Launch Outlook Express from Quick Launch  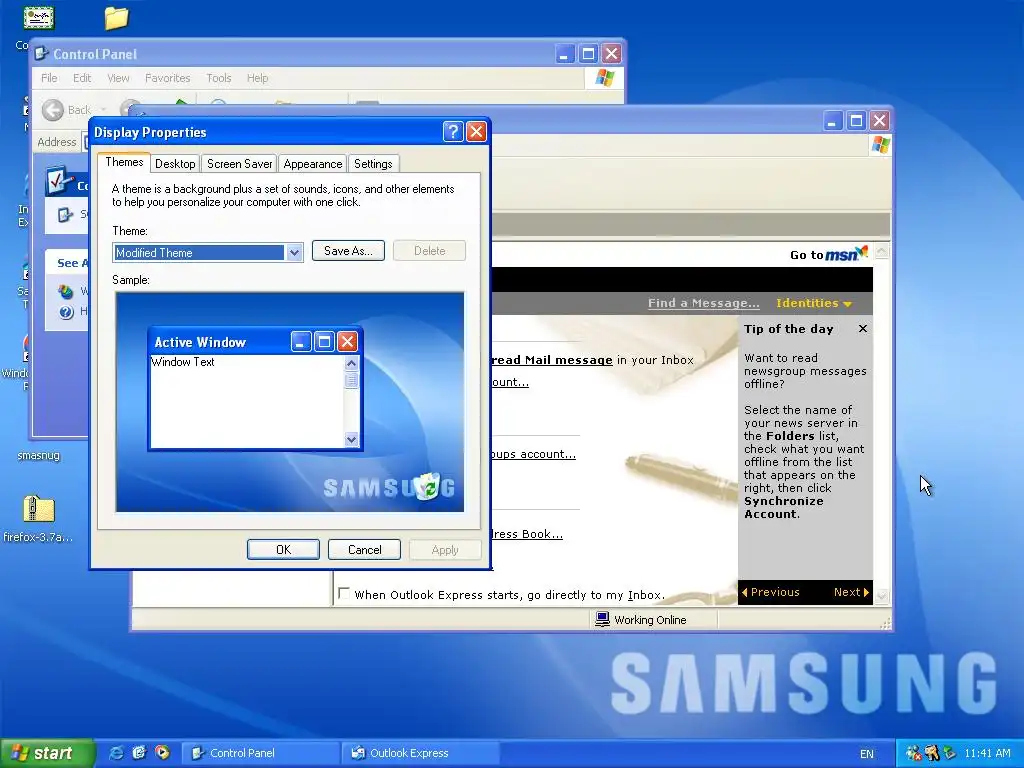[139, 753]
